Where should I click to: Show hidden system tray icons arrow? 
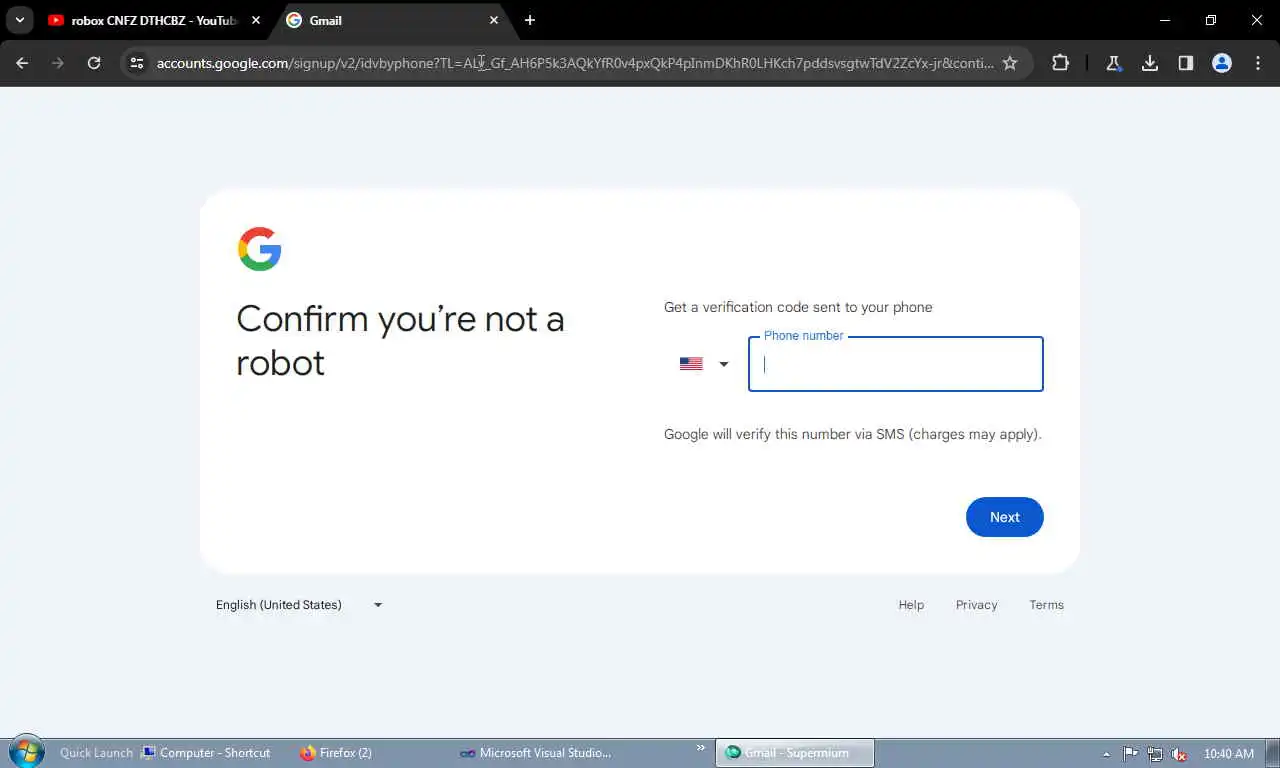1106,754
